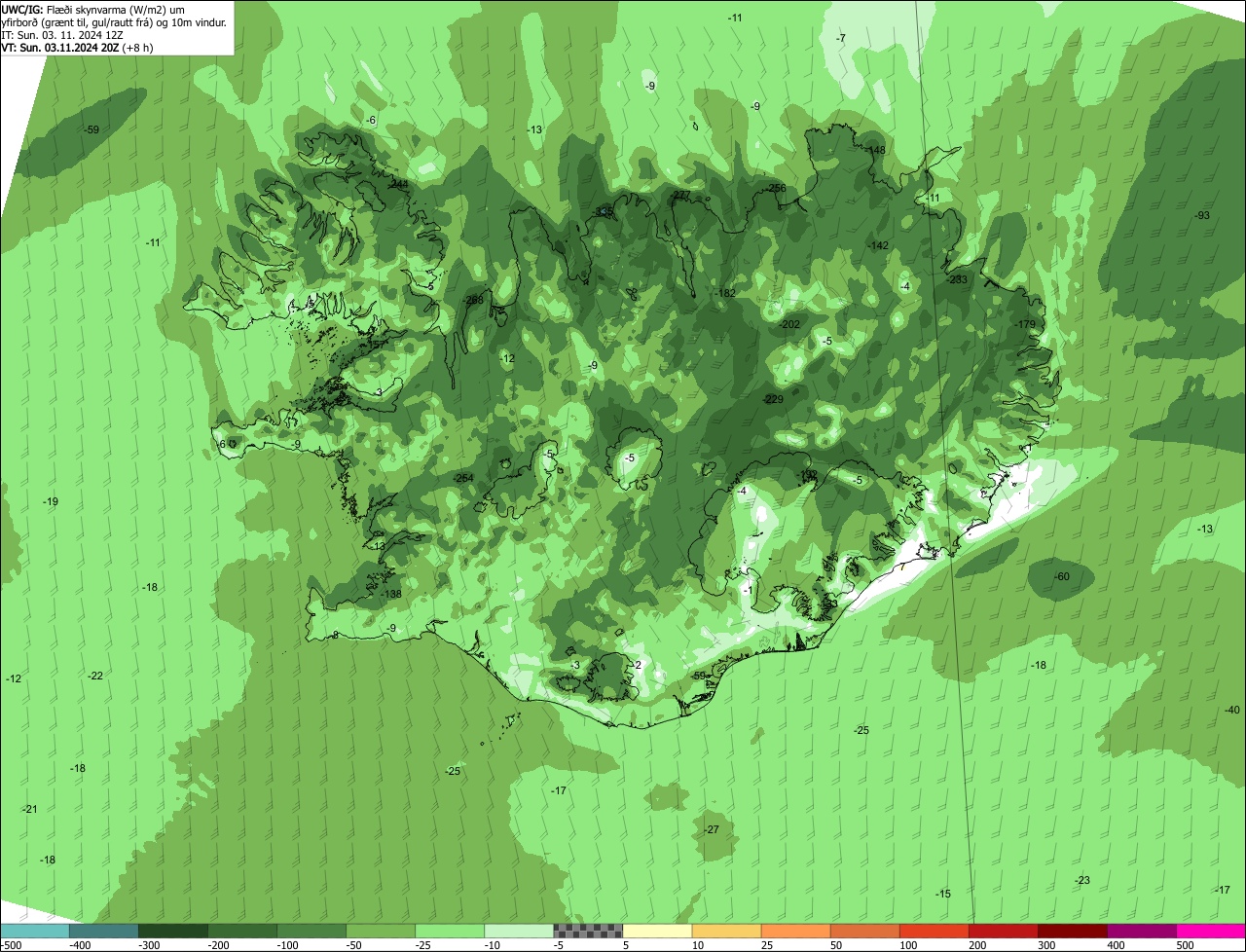1246x952 pixels.
Task: Click the yellow-orange legend swatch above 10
Action: 725,931
